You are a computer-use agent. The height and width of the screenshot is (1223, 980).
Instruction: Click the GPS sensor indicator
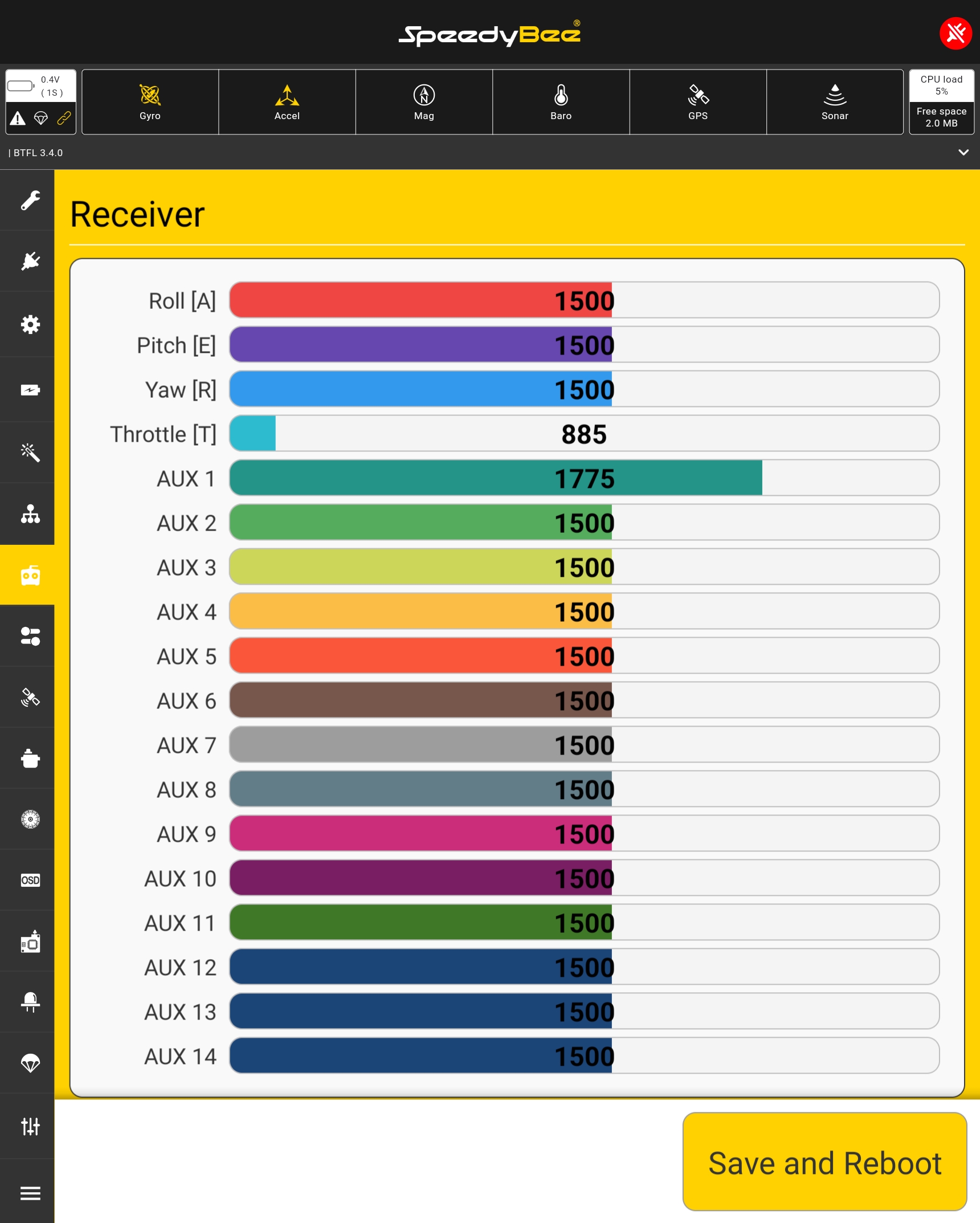click(697, 102)
